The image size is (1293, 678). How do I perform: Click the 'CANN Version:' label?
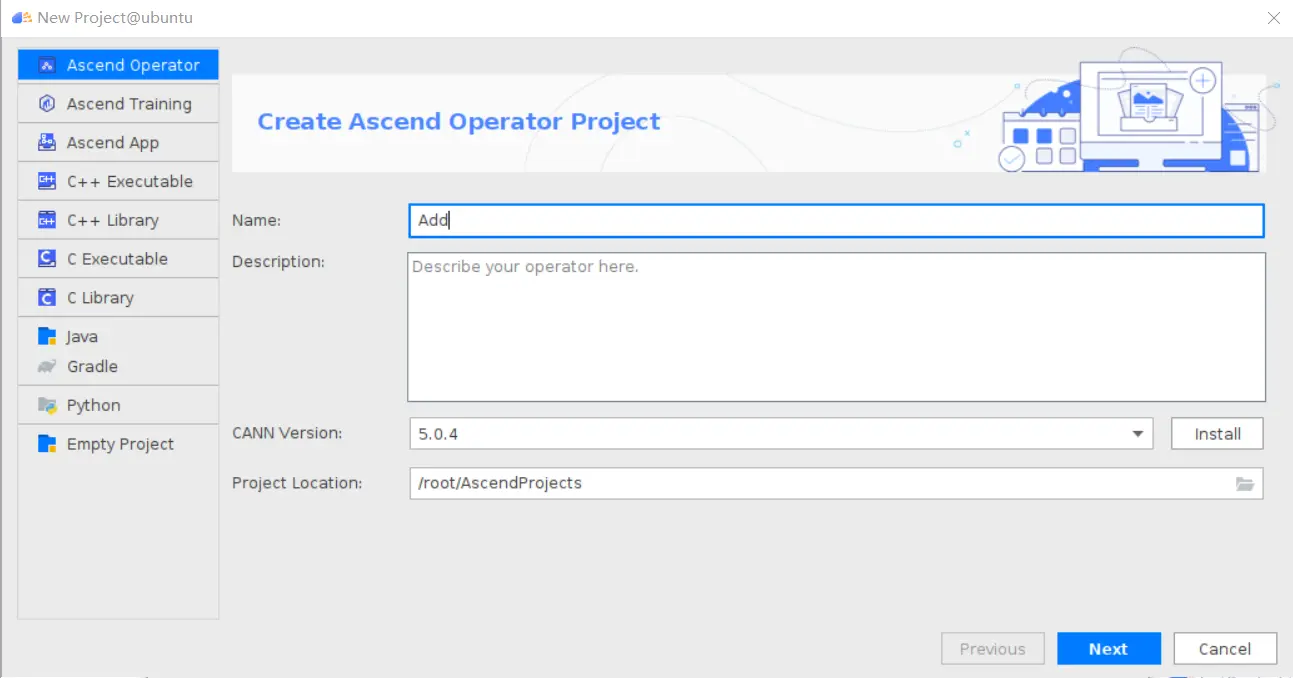tap(287, 433)
